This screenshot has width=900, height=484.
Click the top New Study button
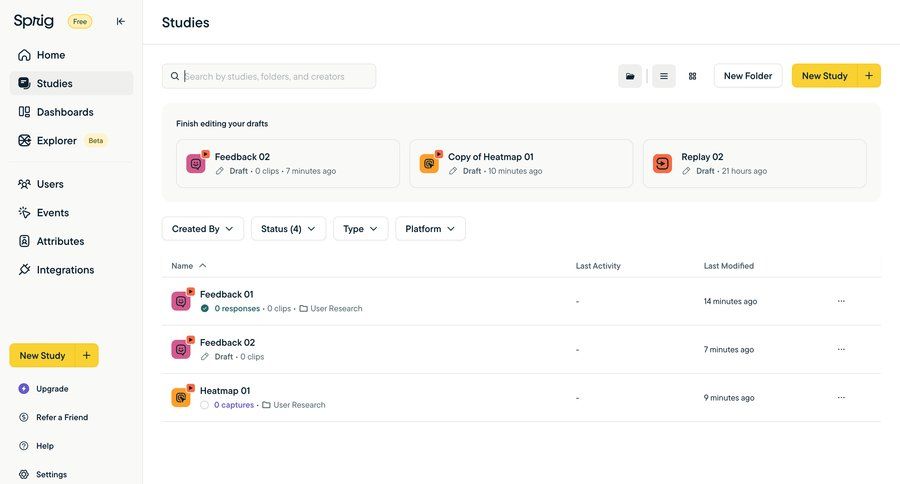click(825, 76)
